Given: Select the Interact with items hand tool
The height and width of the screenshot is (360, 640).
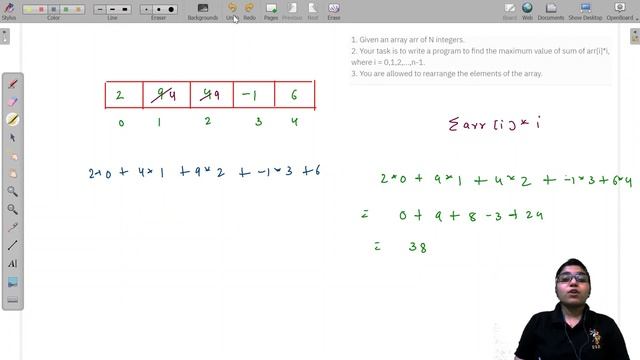Looking at the screenshot, I should point(13,156).
